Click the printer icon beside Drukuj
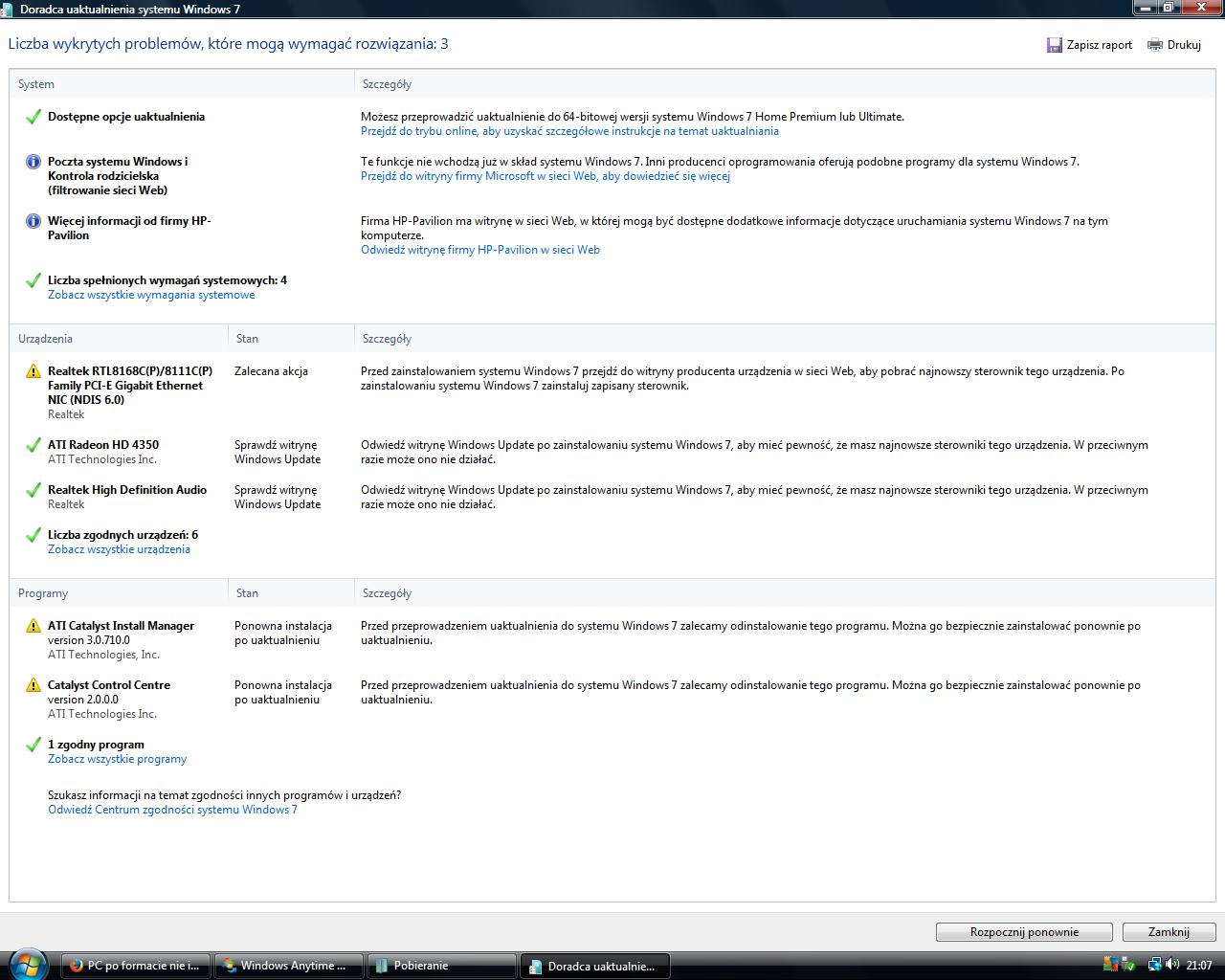Image resolution: width=1225 pixels, height=980 pixels. tap(1155, 45)
